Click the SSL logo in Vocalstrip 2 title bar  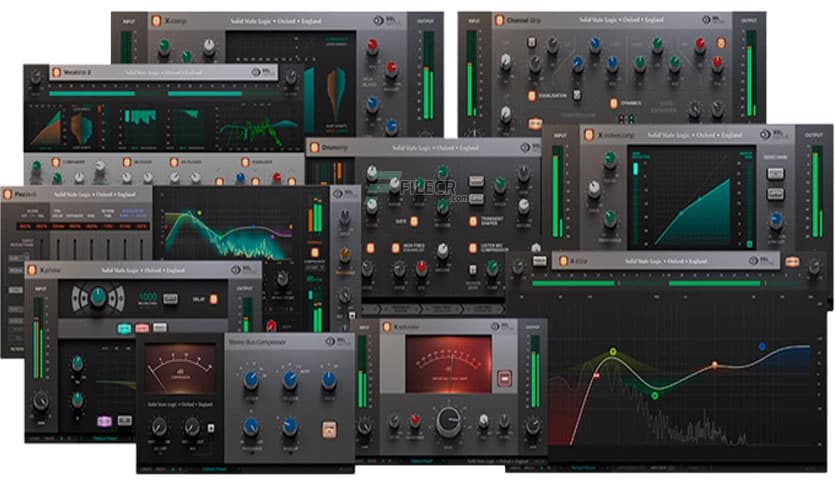point(262,72)
